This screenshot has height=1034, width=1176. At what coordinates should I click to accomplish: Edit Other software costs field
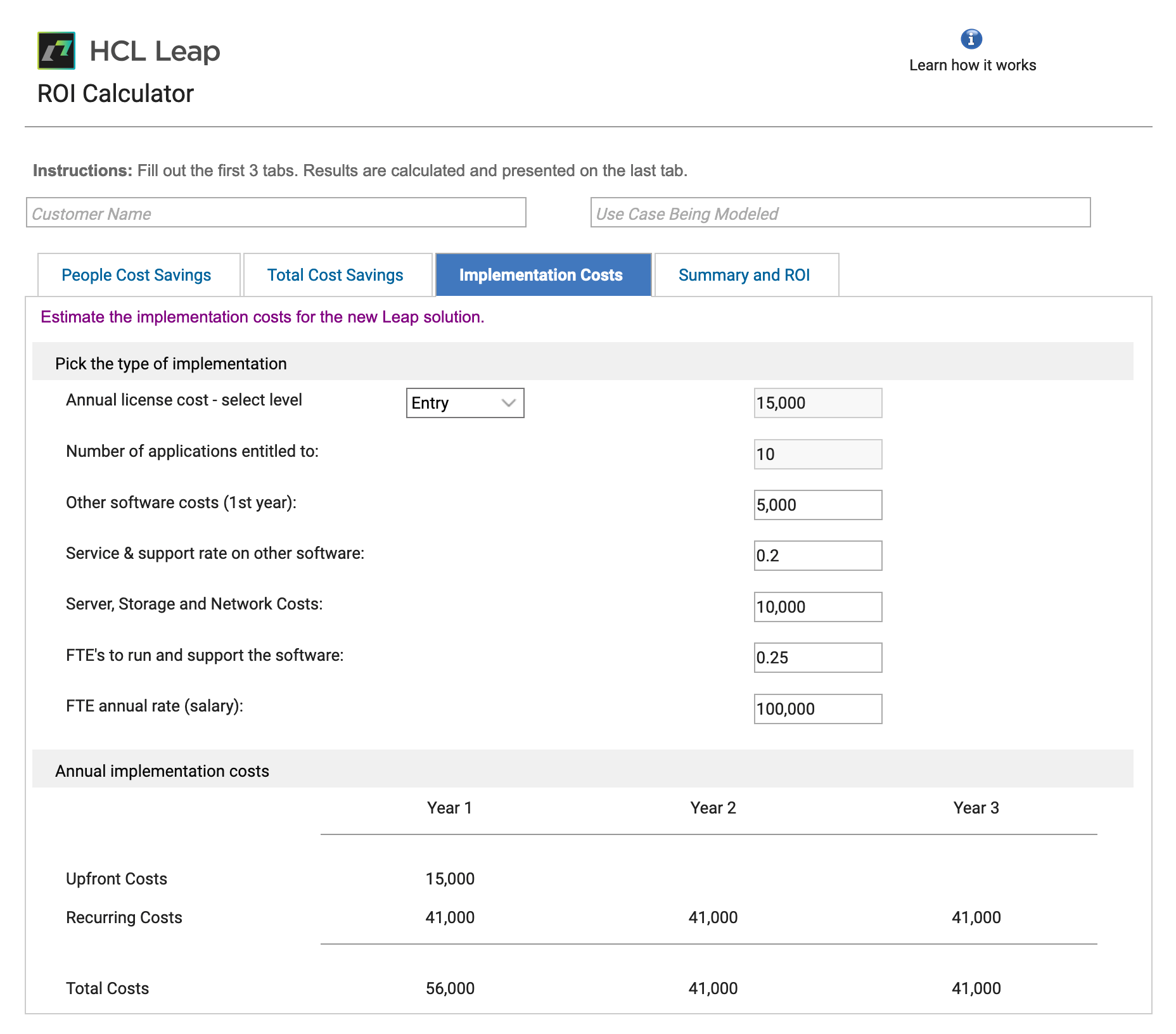(x=818, y=505)
